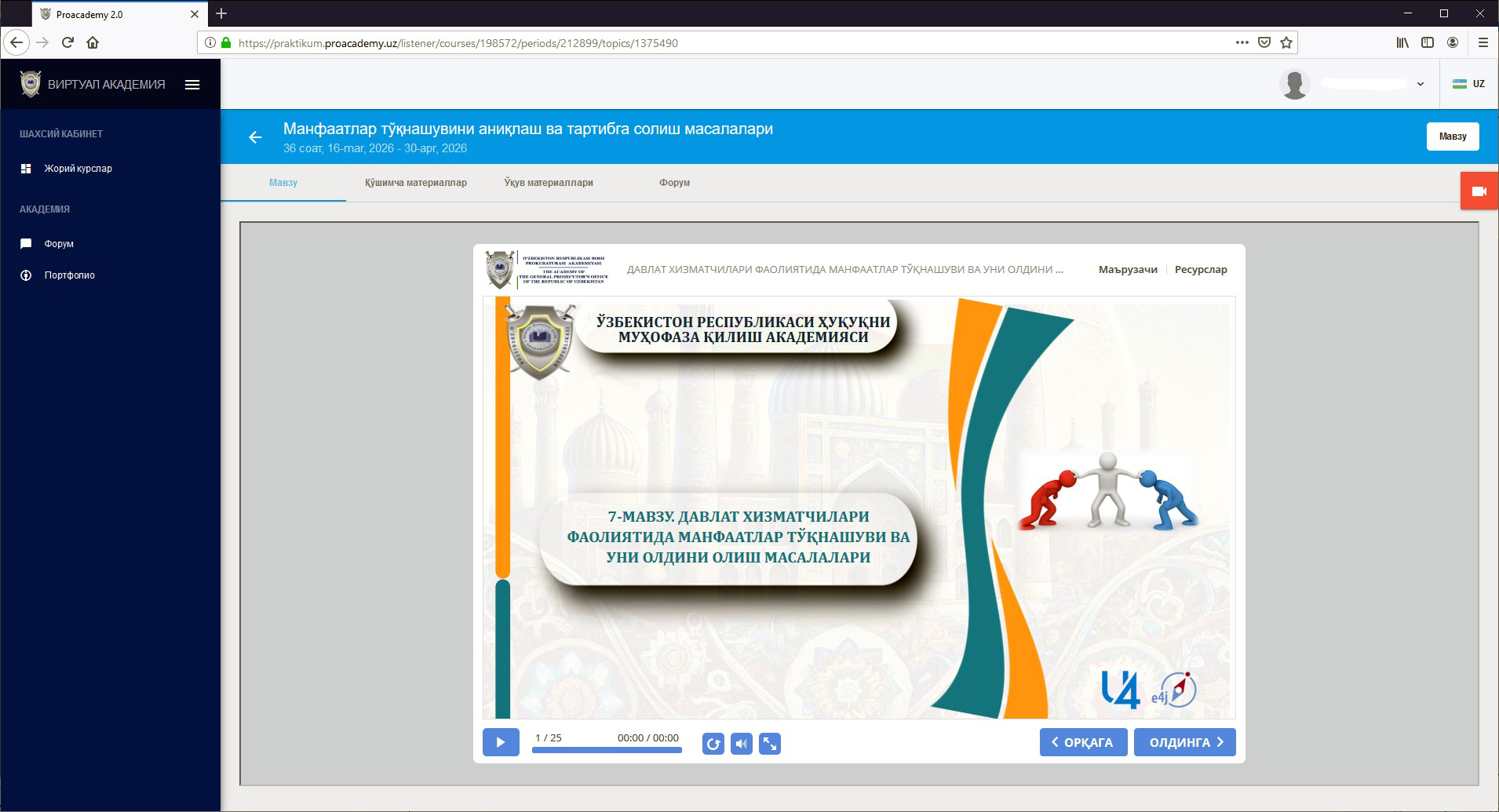
Task: Click the slide progress bar
Action: 607,750
